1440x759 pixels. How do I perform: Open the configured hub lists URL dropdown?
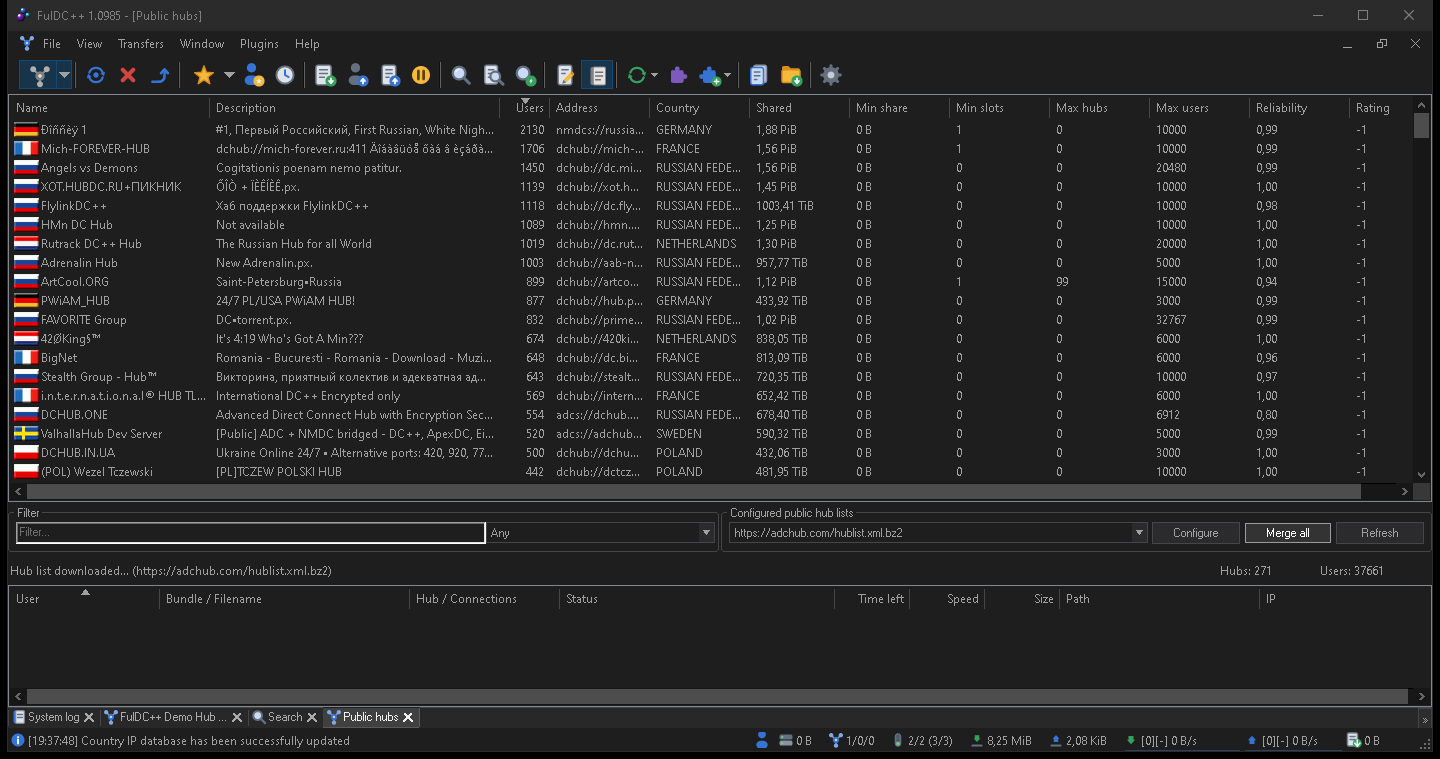point(1139,533)
